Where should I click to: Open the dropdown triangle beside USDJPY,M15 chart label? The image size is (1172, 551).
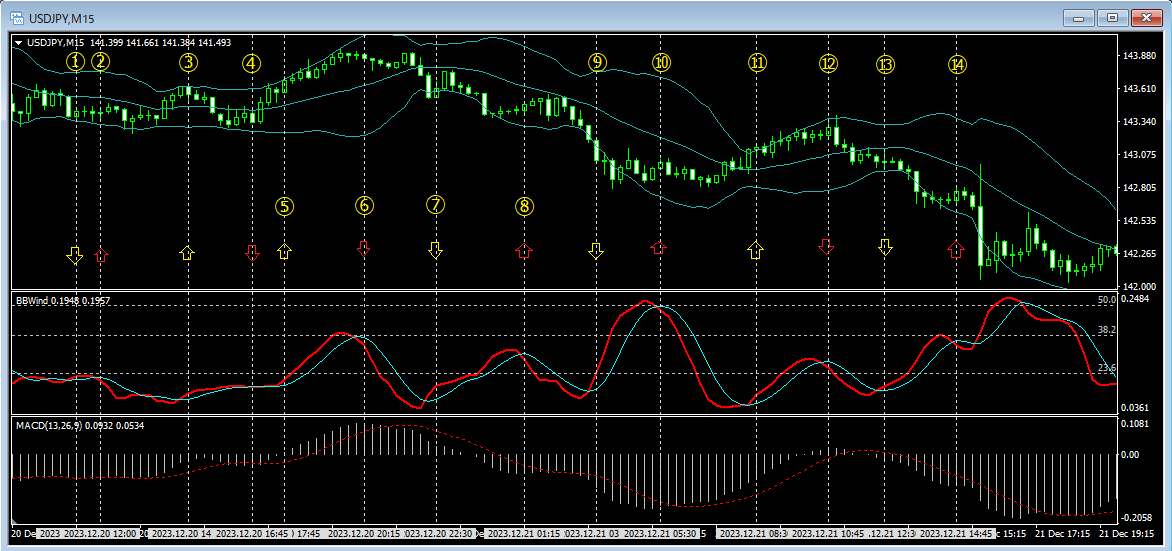coord(19,43)
